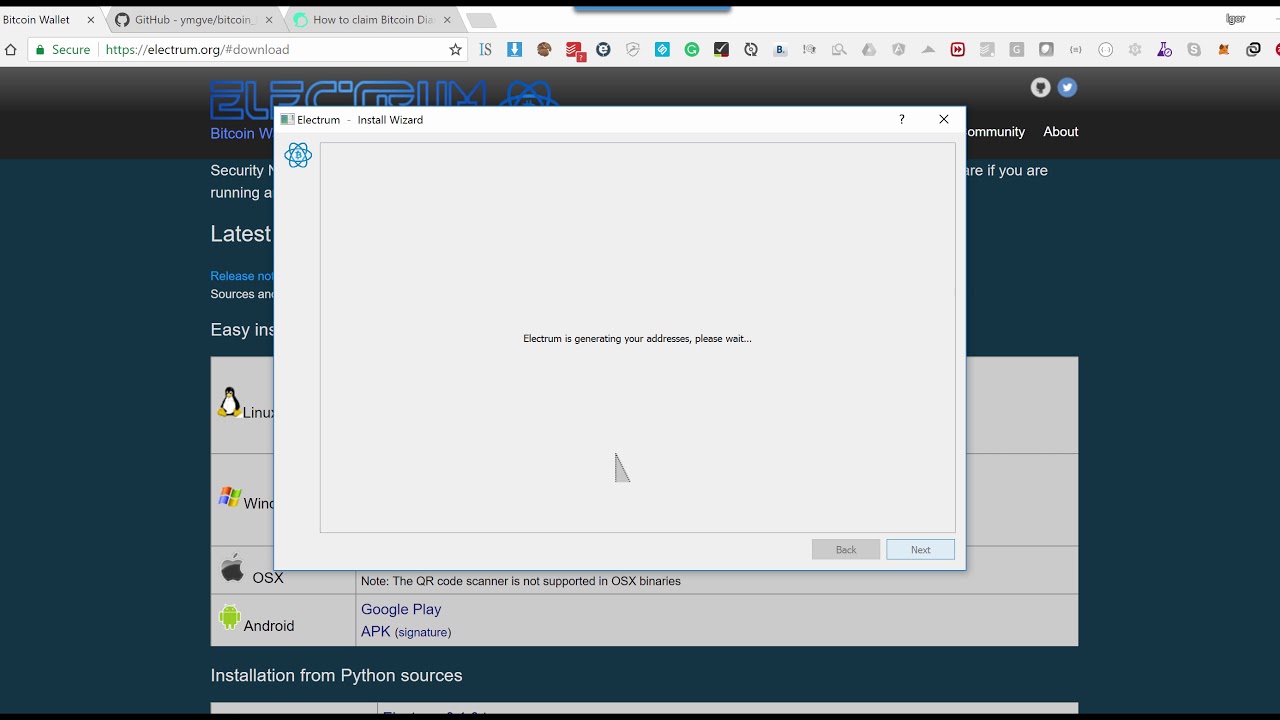
Task: Click the QR code scanner note text
Action: click(521, 581)
